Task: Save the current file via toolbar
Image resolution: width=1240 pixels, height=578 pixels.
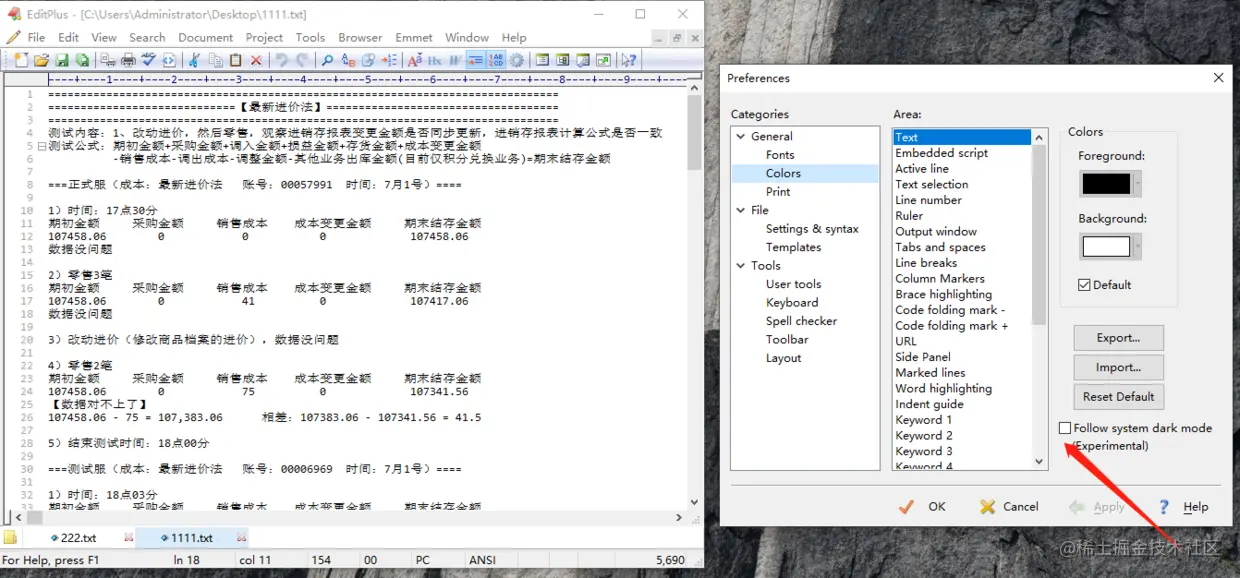Action: coord(62,60)
